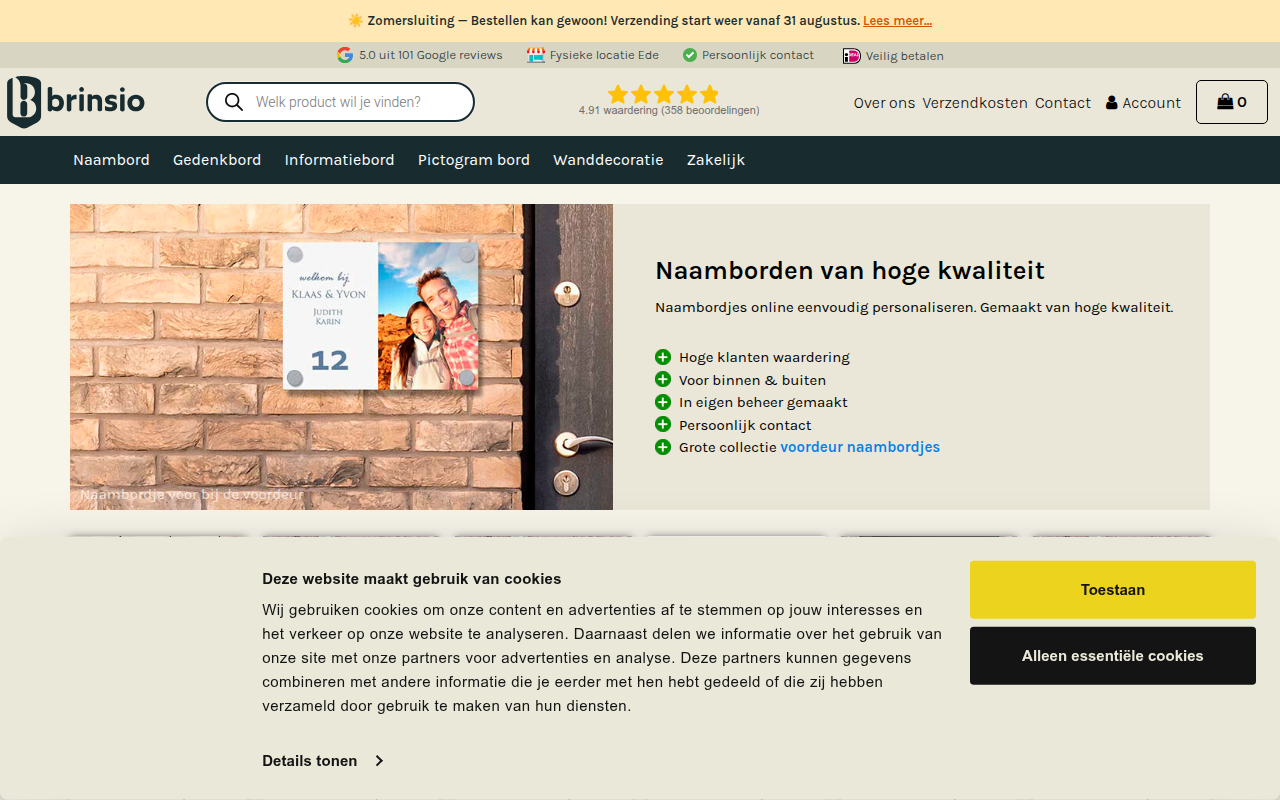Screen dimensions: 1280x800
Task: Focus the product search field
Action: pyautogui.click(x=340, y=102)
